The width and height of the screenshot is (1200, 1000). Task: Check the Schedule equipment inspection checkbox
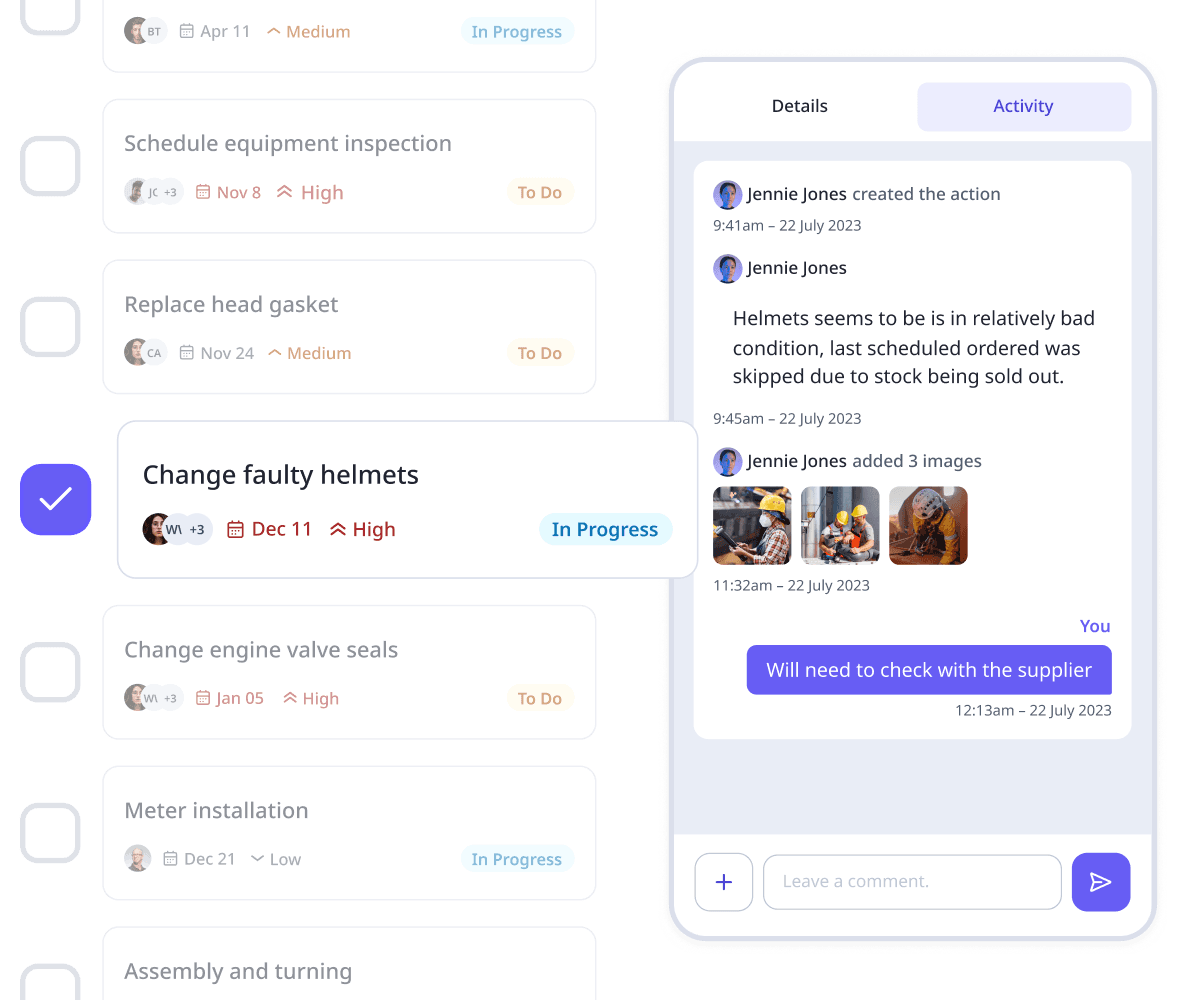coord(50,166)
